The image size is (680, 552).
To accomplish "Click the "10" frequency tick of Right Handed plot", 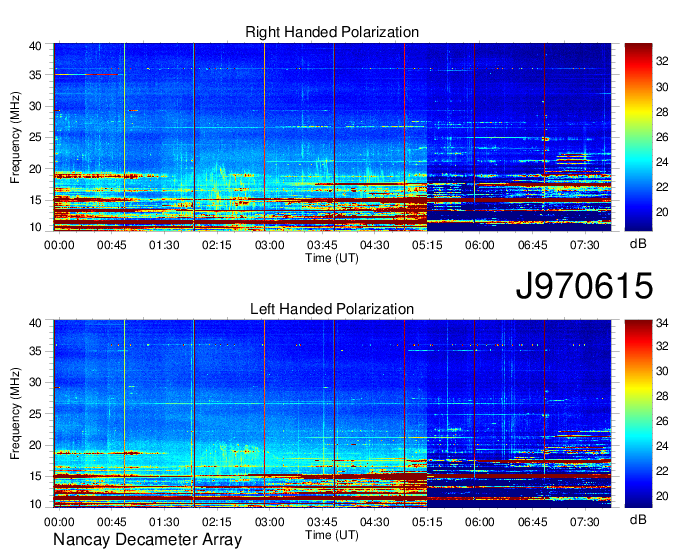I will click(36, 227).
